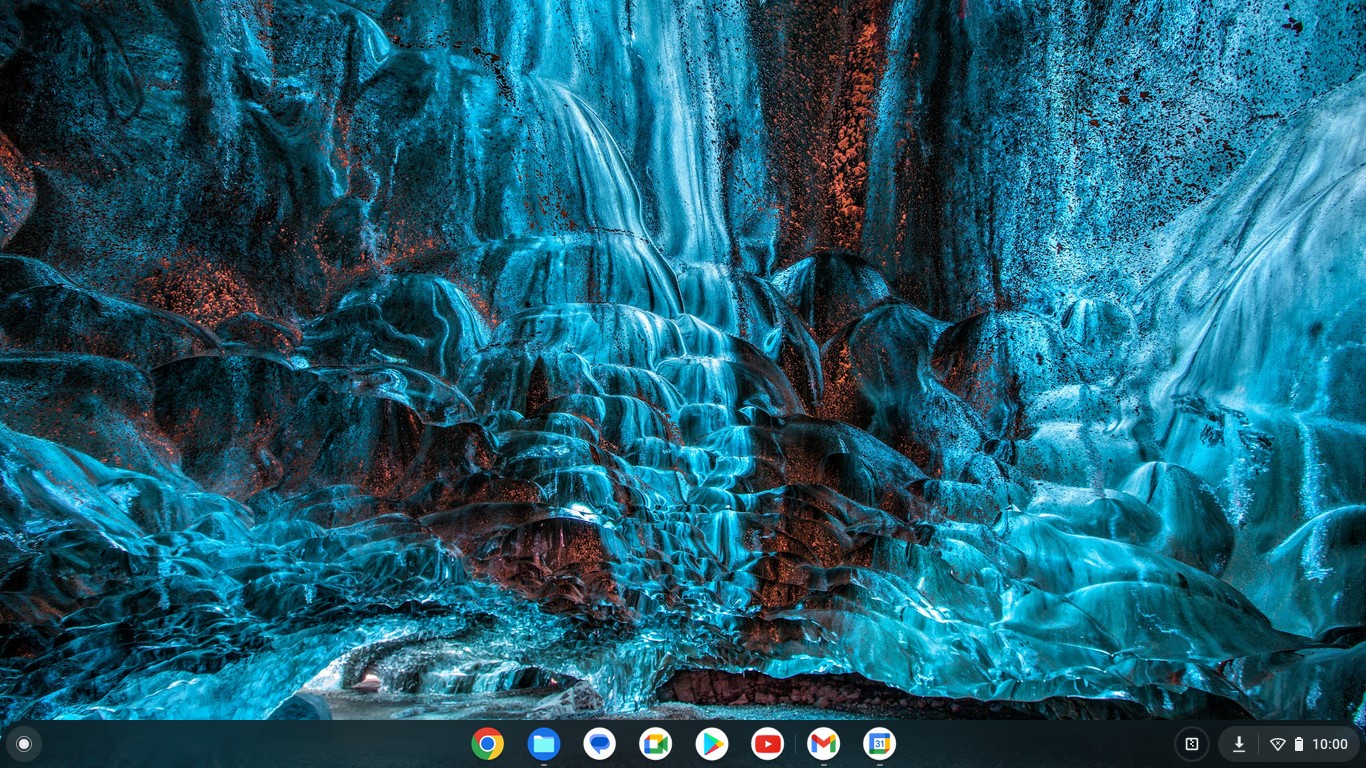Image resolution: width=1366 pixels, height=768 pixels.
Task: Launch YouTube
Action: tap(767, 744)
